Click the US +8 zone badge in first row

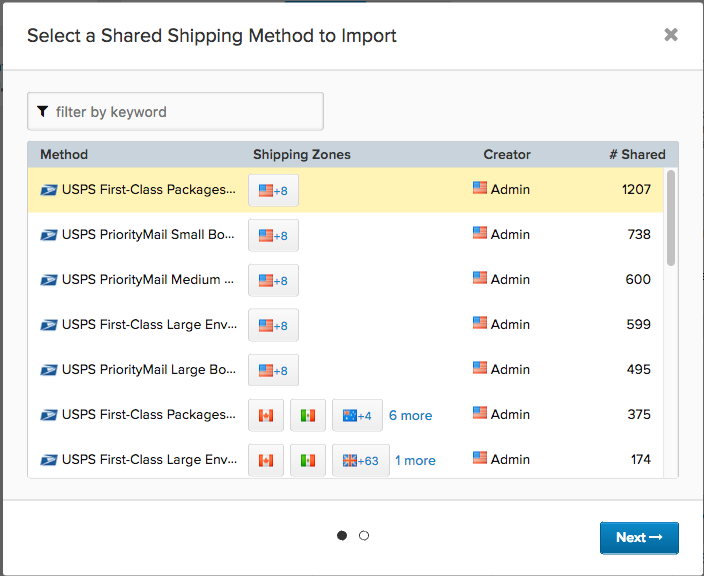273,190
